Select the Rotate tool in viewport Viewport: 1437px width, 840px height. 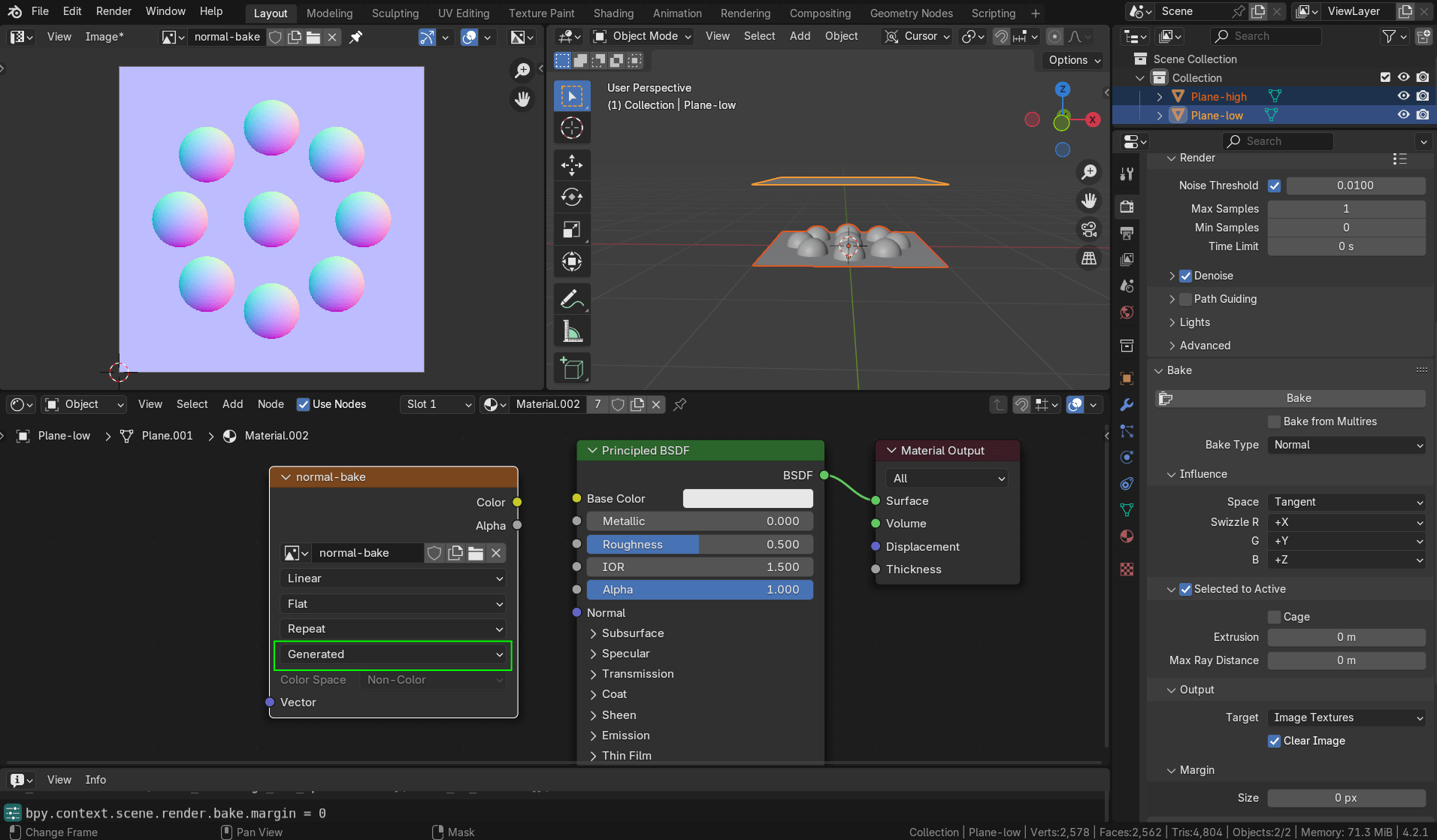click(572, 197)
